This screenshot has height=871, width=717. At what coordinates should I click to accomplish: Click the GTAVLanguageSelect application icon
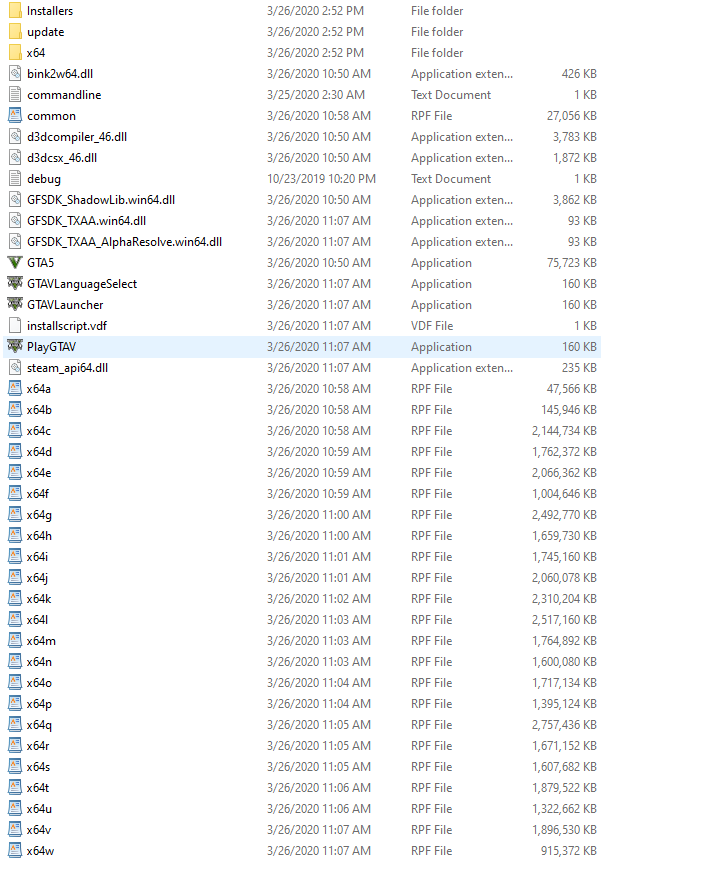pyautogui.click(x=16, y=283)
